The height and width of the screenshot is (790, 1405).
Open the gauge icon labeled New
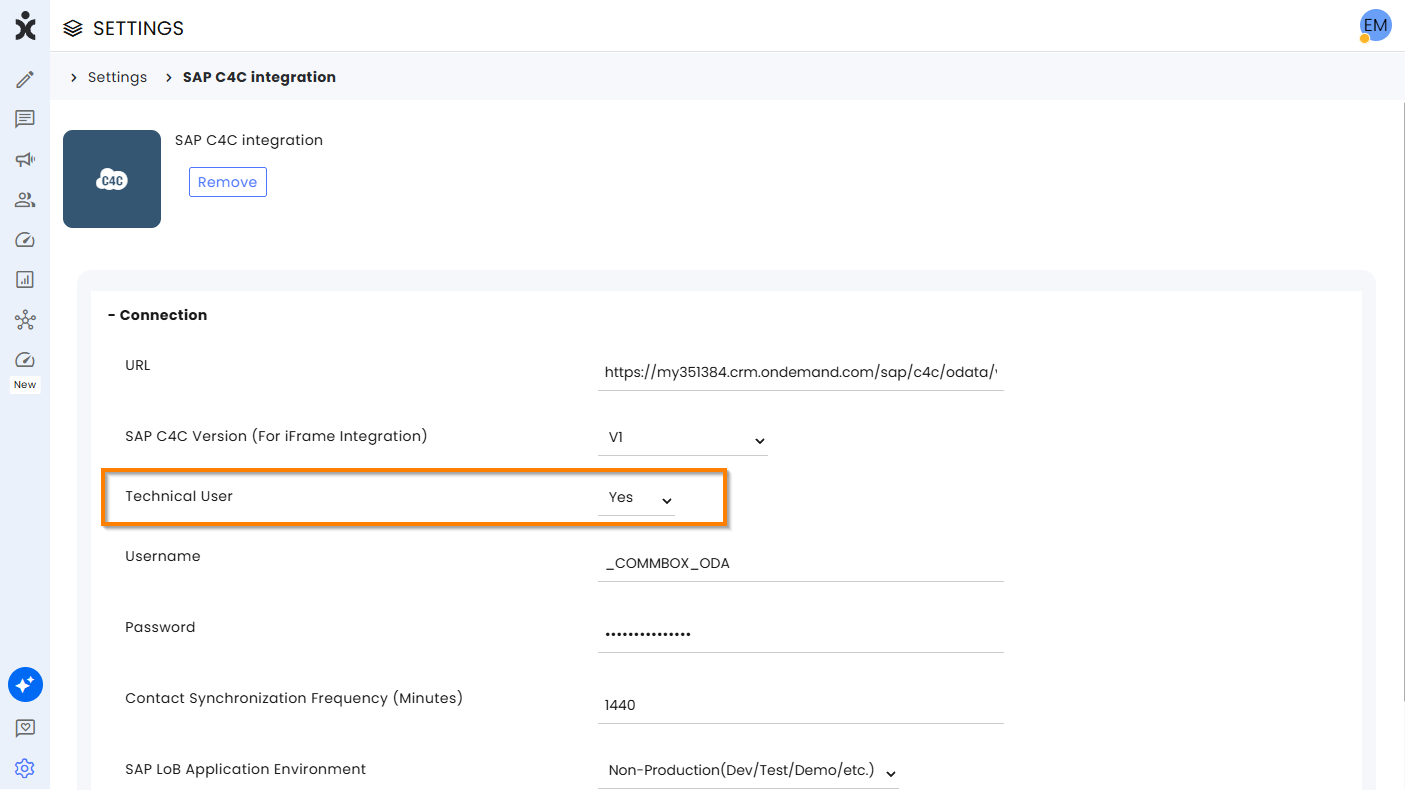tap(25, 360)
